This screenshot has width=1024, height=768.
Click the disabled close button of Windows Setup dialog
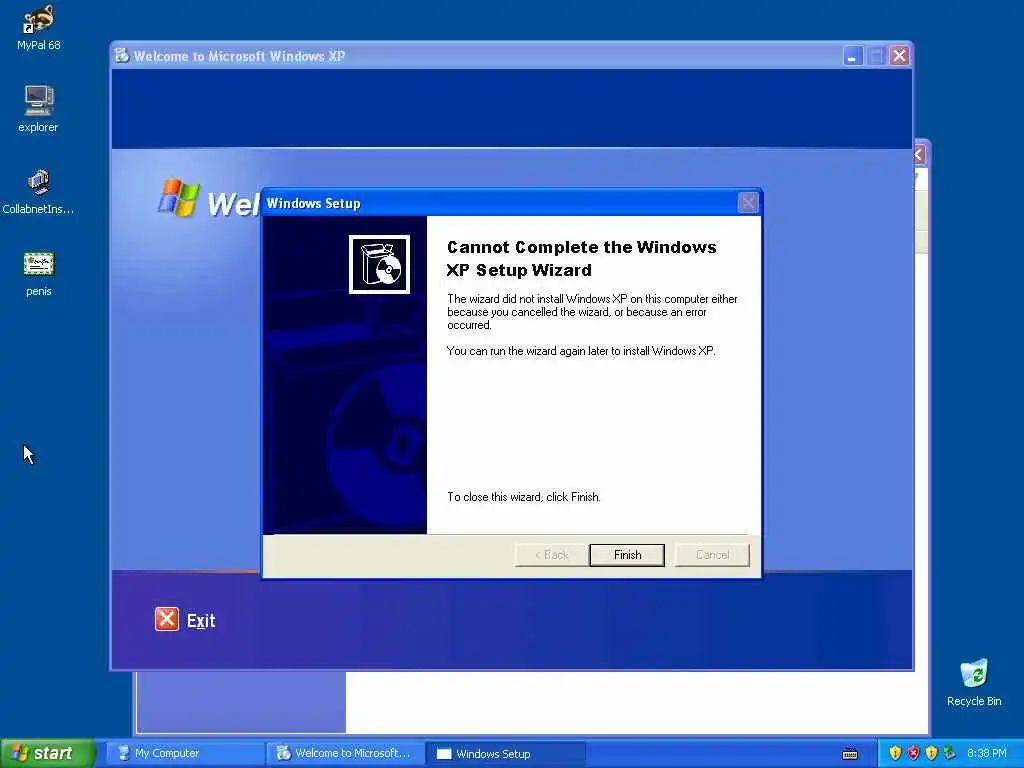(x=748, y=203)
